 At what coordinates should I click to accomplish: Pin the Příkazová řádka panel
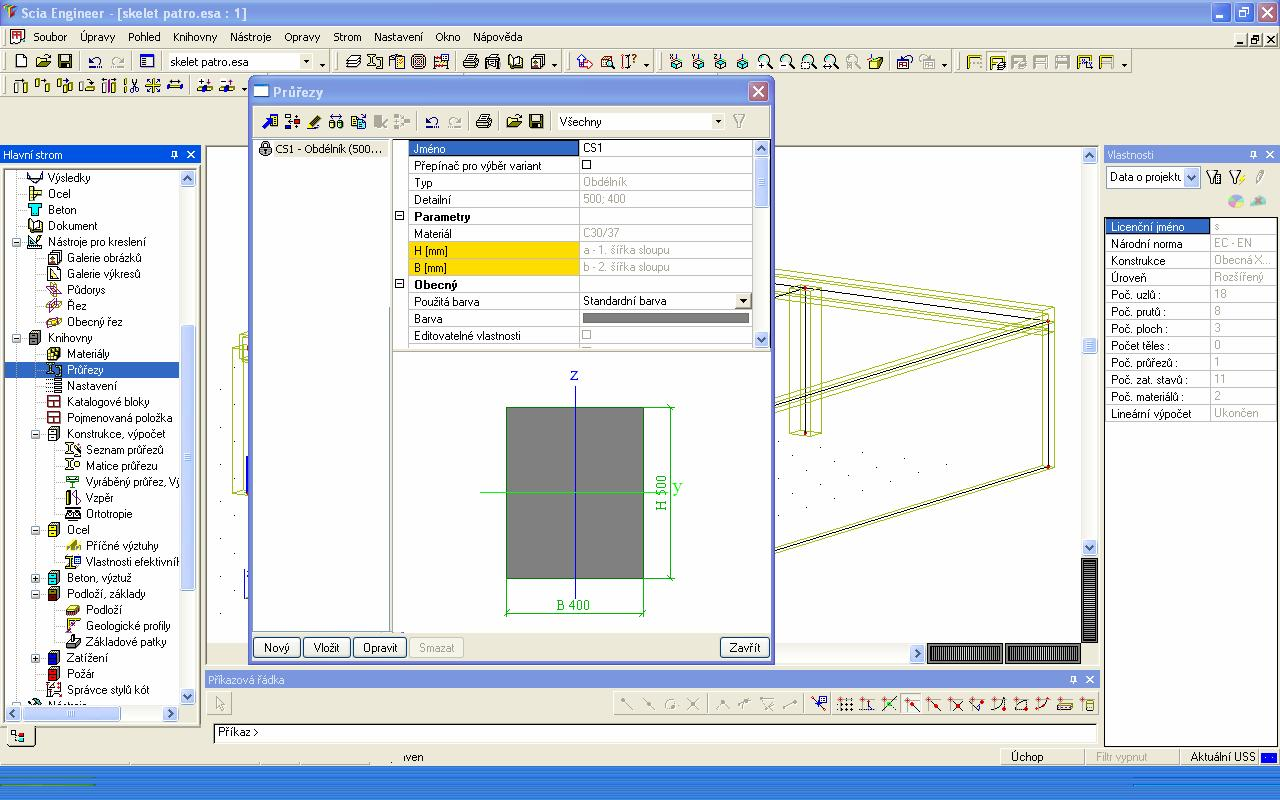click(x=1073, y=680)
